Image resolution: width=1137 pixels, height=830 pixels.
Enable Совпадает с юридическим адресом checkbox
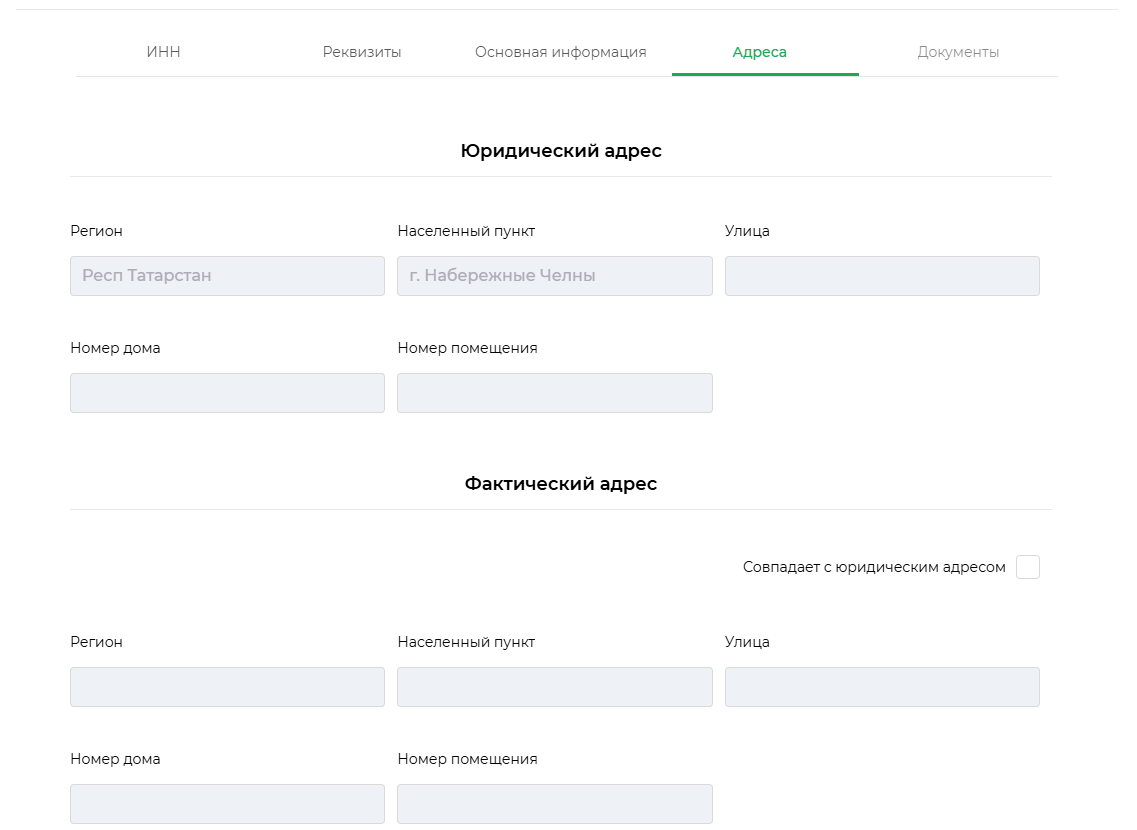tap(1028, 567)
